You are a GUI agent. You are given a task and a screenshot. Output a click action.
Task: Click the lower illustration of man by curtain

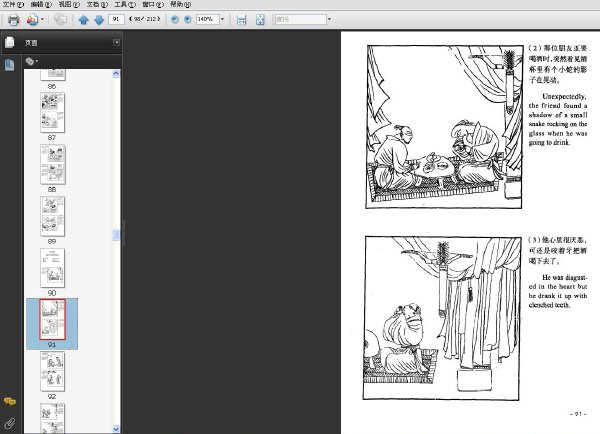[x=442, y=318]
